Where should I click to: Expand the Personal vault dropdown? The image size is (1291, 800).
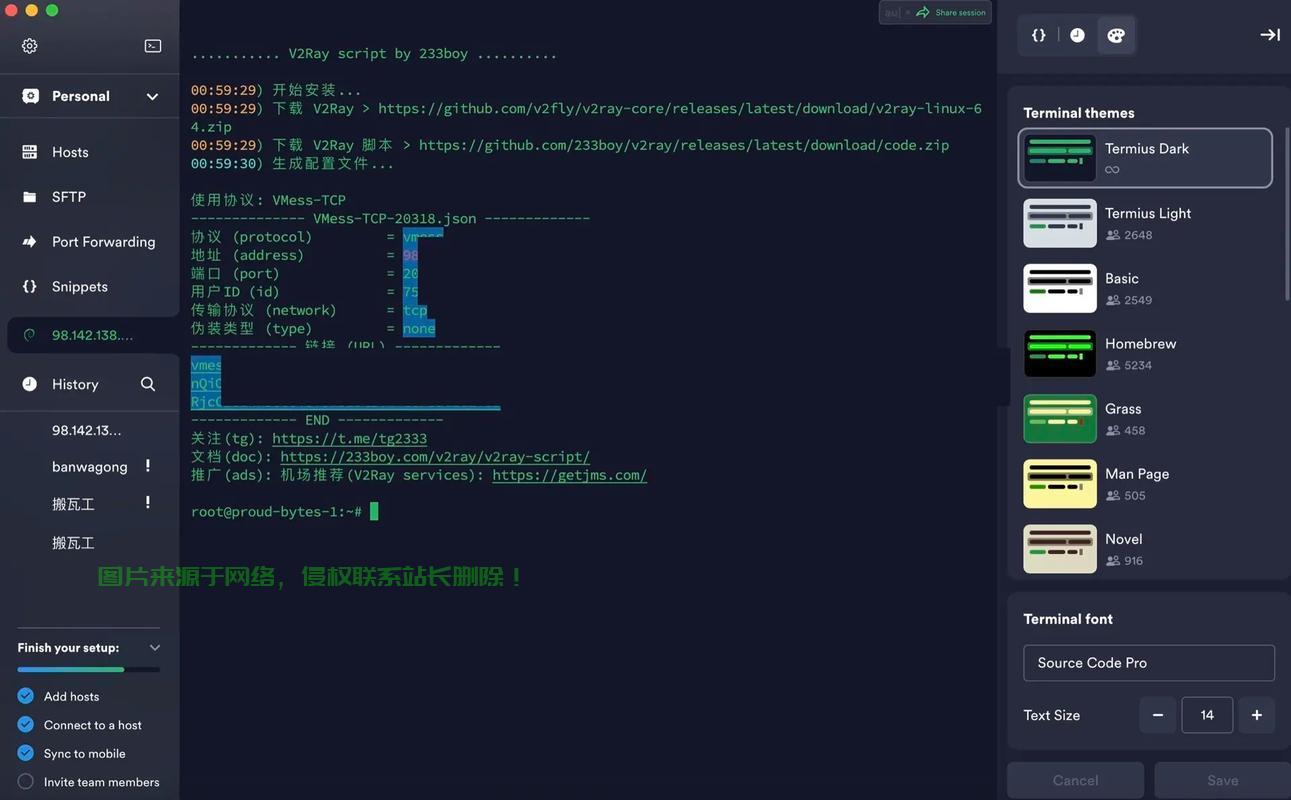[152, 97]
